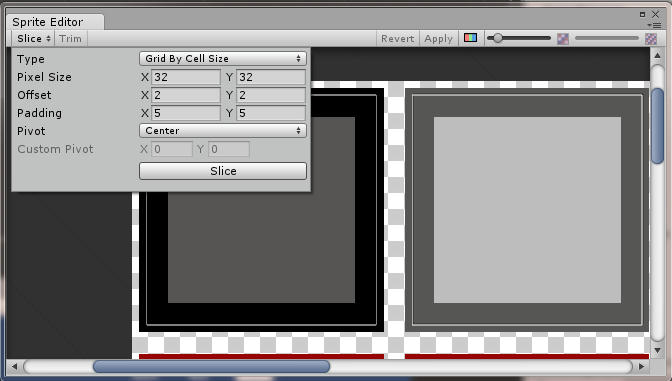Click the maximize window square icon
Viewport: 672px width, 381px height.
642,14
